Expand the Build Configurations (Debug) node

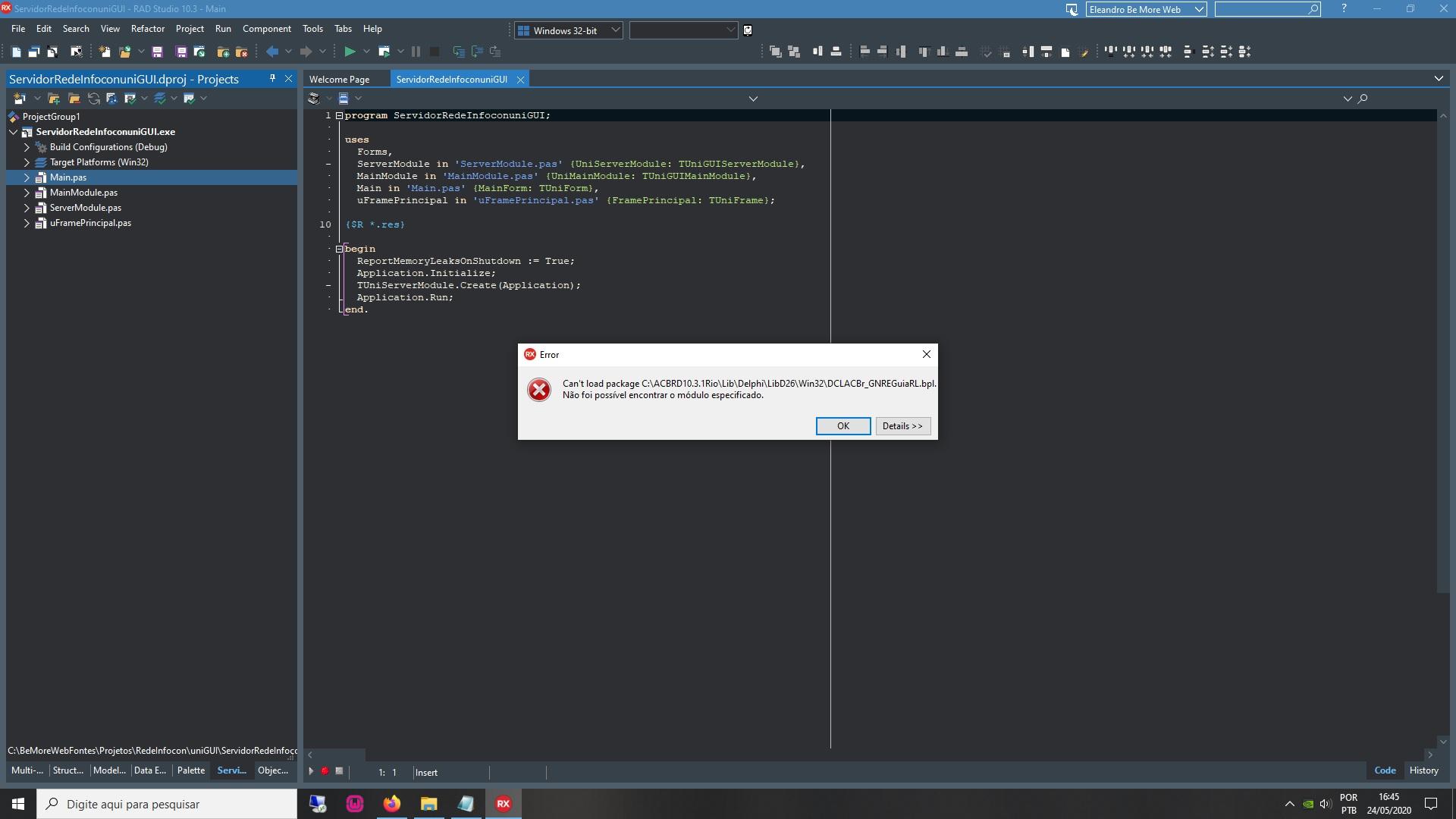click(x=27, y=147)
